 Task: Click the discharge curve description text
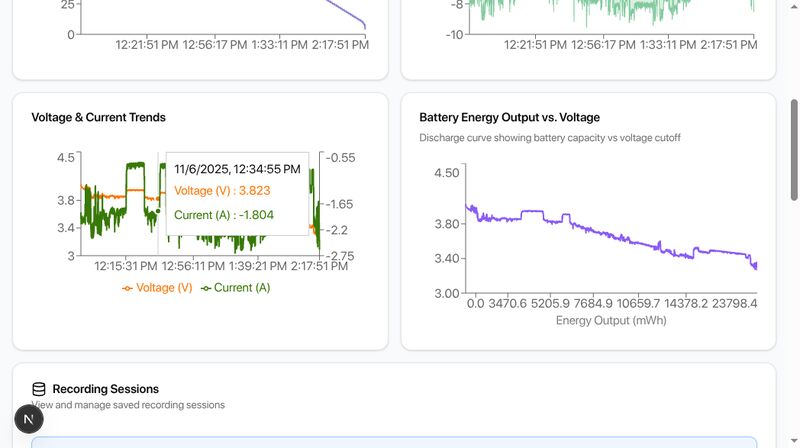(549, 138)
